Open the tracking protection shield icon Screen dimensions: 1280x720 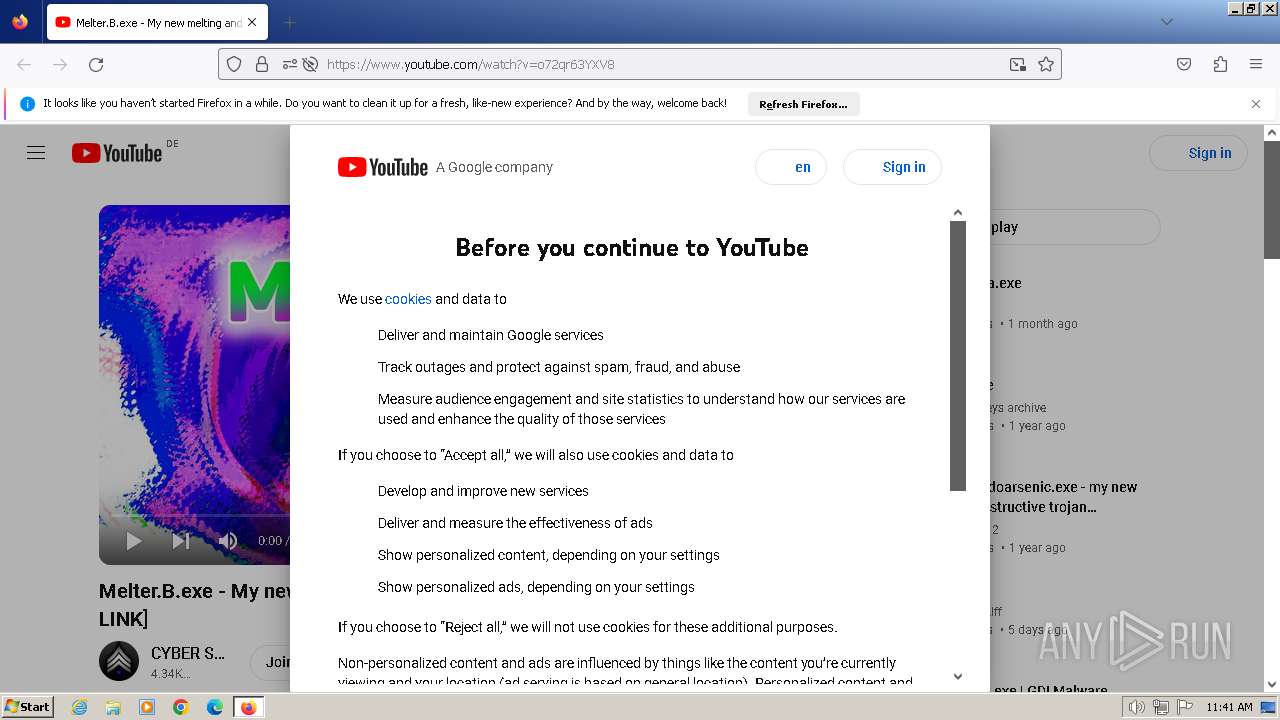(234, 64)
